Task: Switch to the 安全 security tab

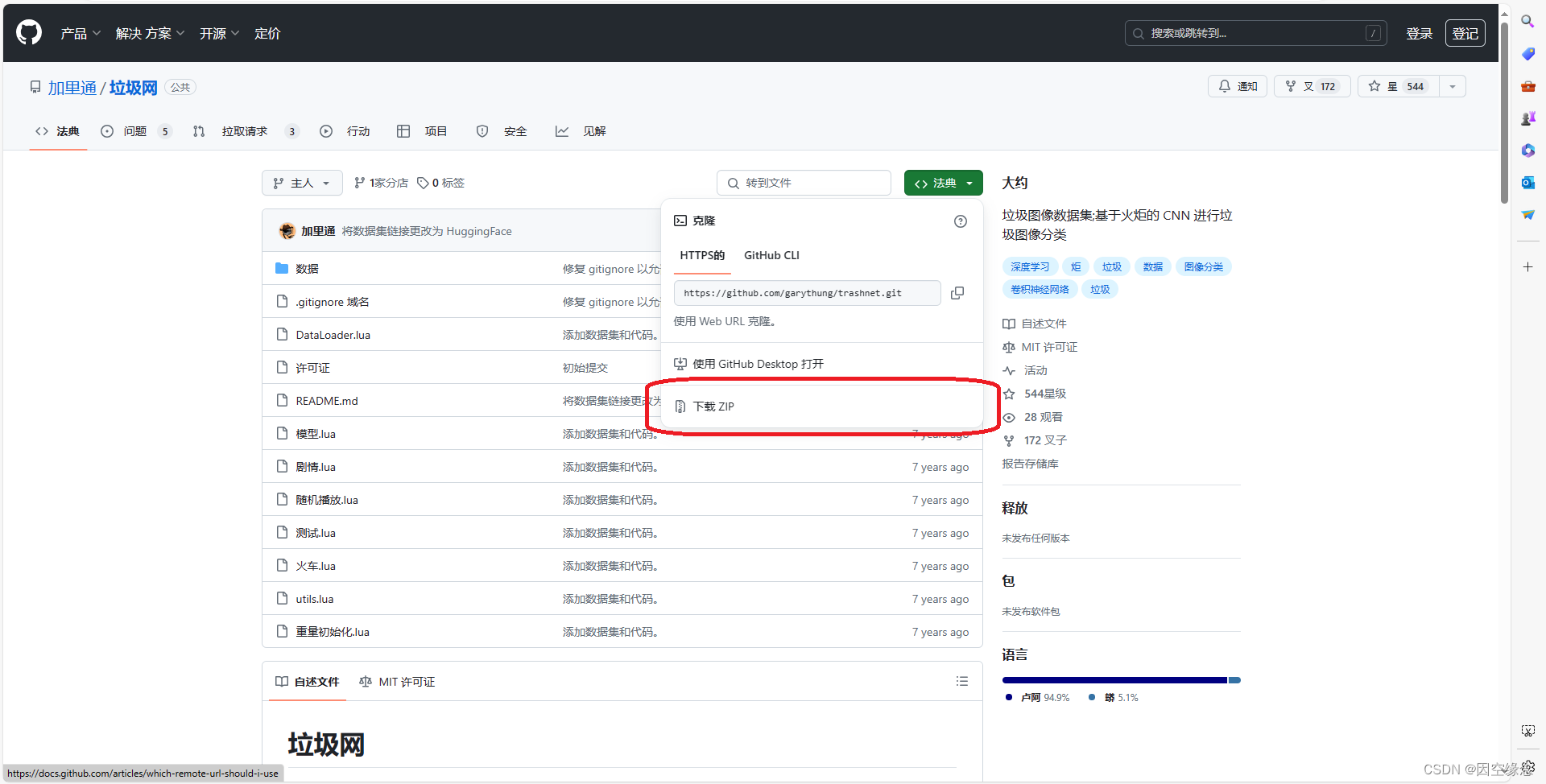Action: [502, 131]
